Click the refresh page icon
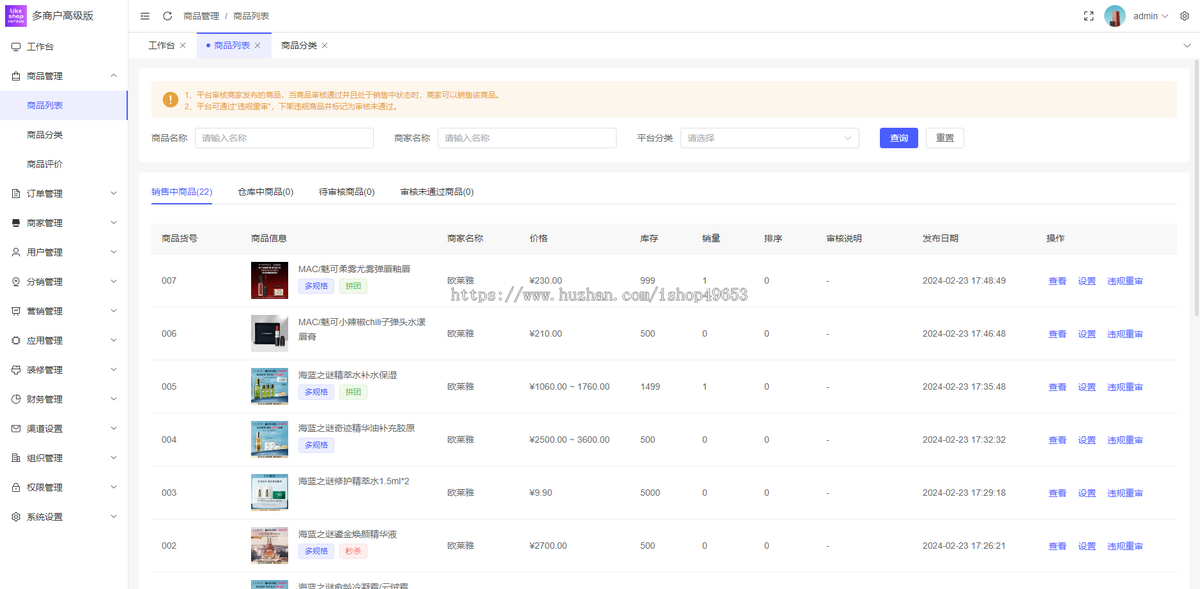This screenshot has width=1200, height=589. click(x=167, y=16)
